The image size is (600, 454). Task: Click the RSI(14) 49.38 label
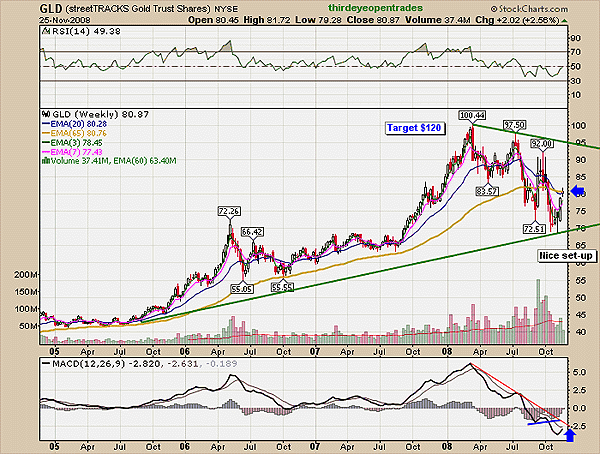click(86, 31)
